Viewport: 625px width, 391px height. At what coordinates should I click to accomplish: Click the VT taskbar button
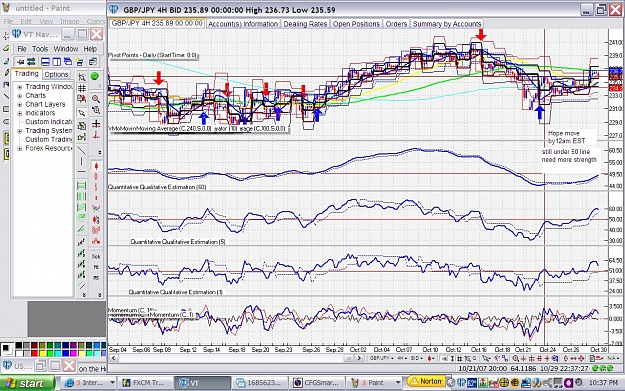point(202,383)
